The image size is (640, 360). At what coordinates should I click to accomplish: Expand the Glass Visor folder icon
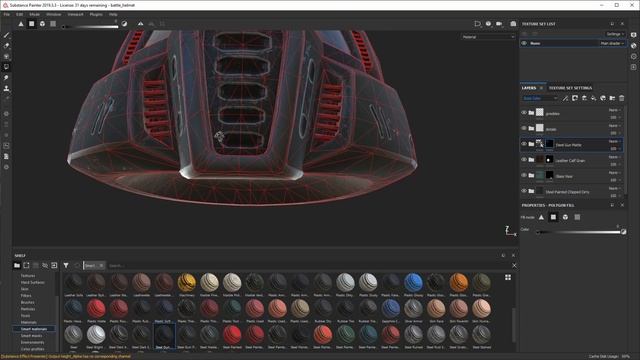pyautogui.click(x=531, y=175)
